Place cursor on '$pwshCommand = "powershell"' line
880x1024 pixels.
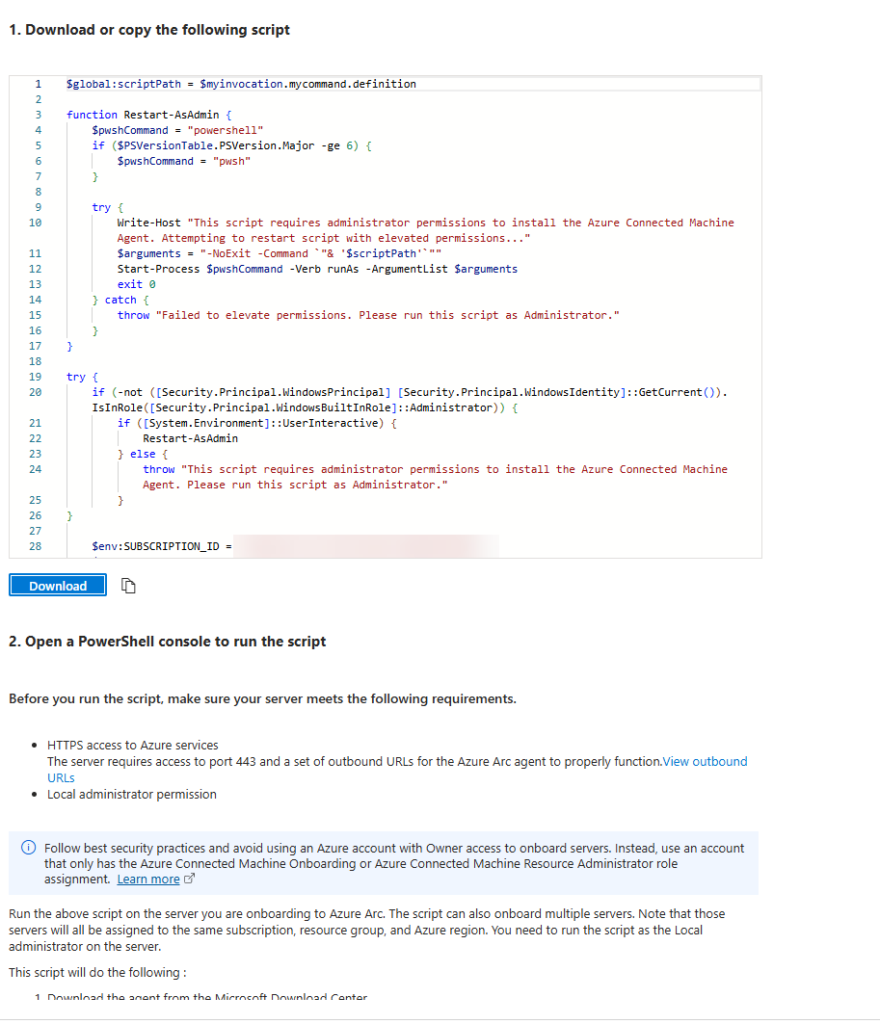pyautogui.click(x=178, y=131)
